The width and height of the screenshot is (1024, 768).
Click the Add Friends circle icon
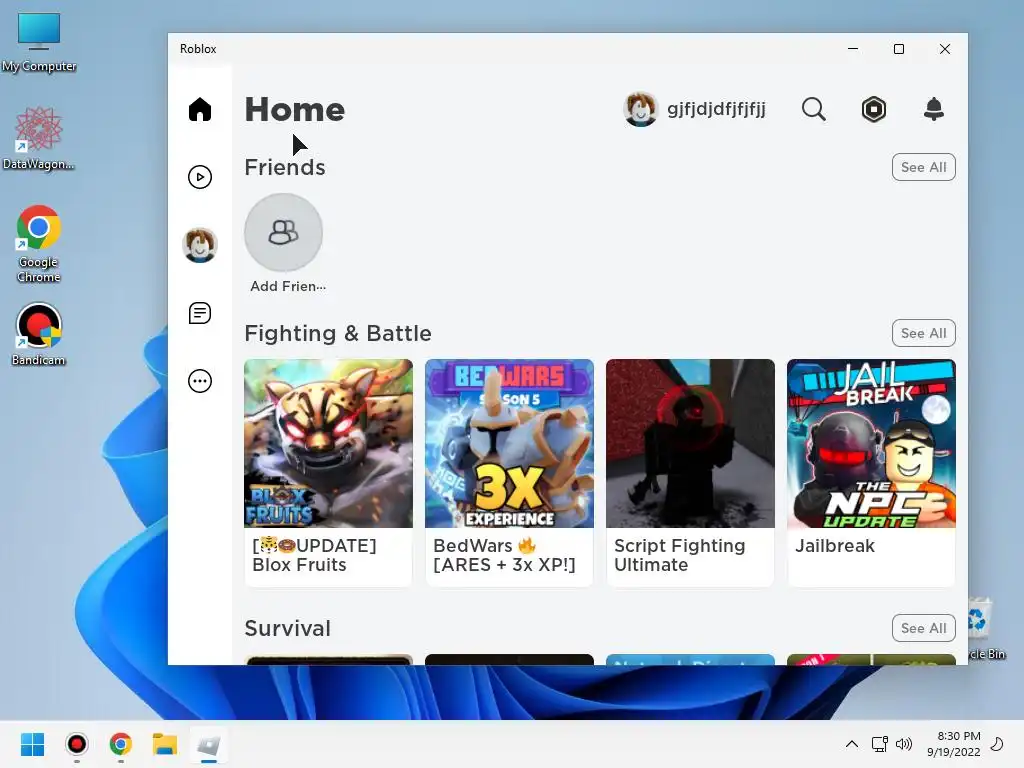[283, 232]
